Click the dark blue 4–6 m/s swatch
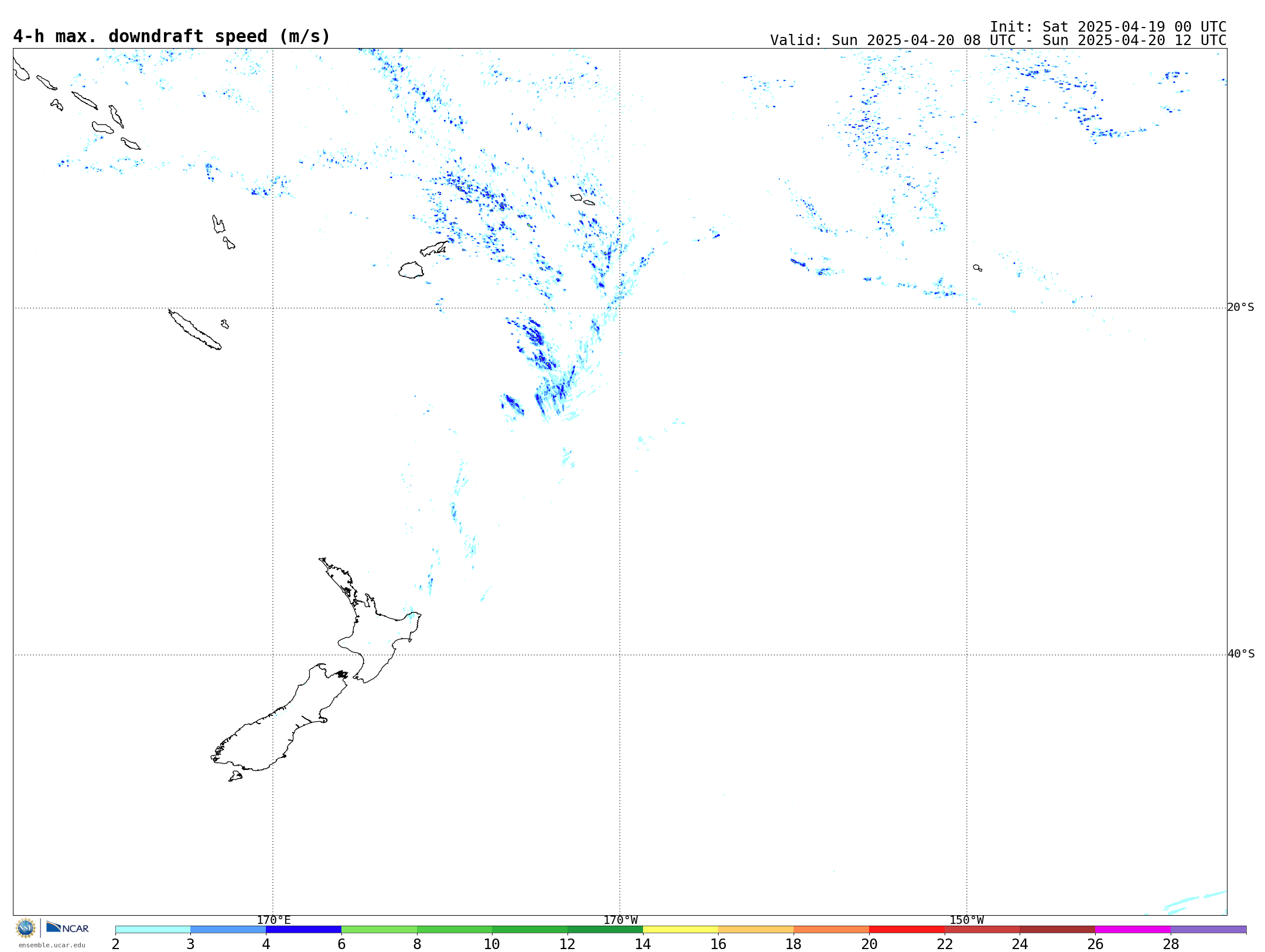This screenshot has width=1265, height=952. pyautogui.click(x=303, y=929)
